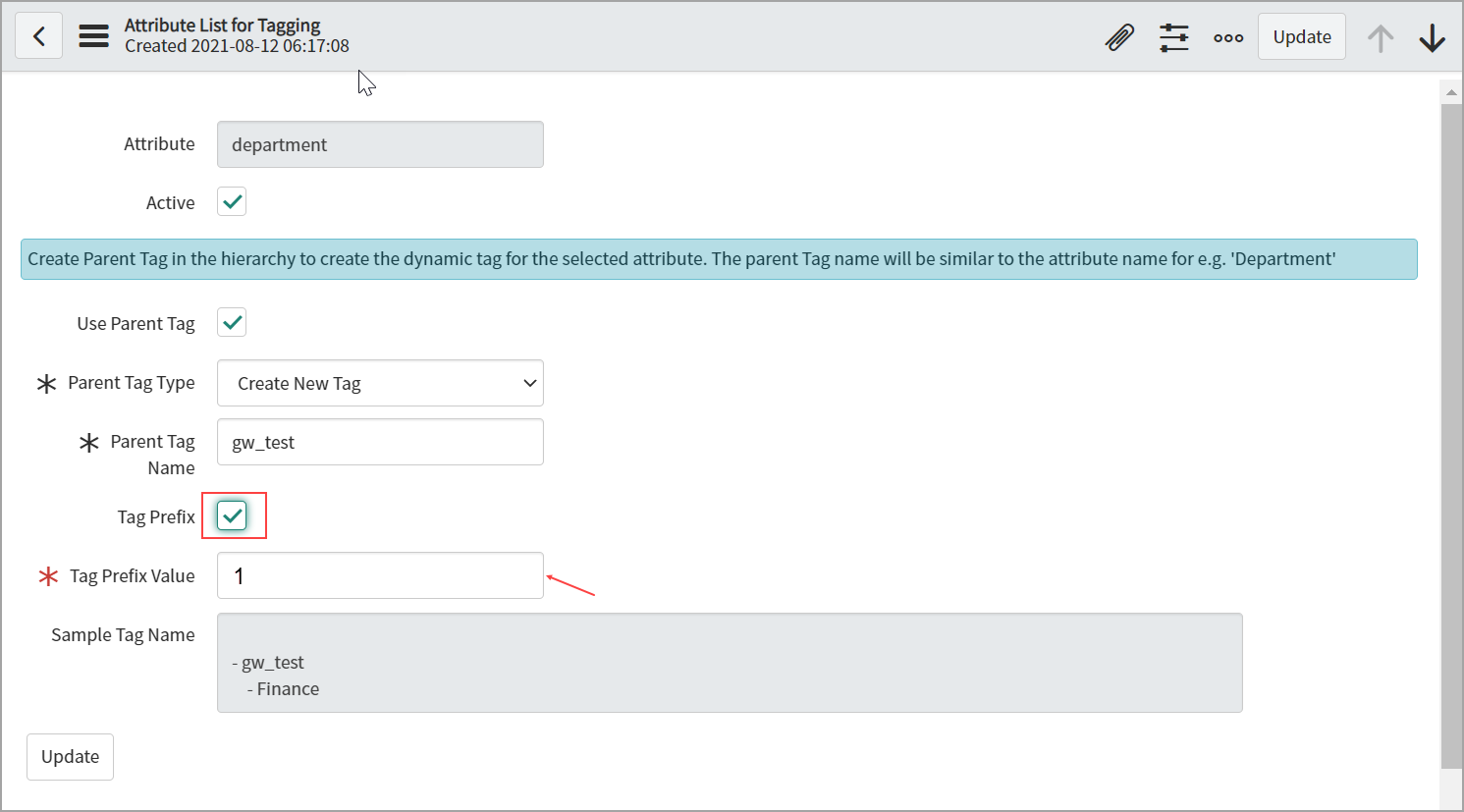
Task: Go back with the left arrow icon
Action: [38, 35]
